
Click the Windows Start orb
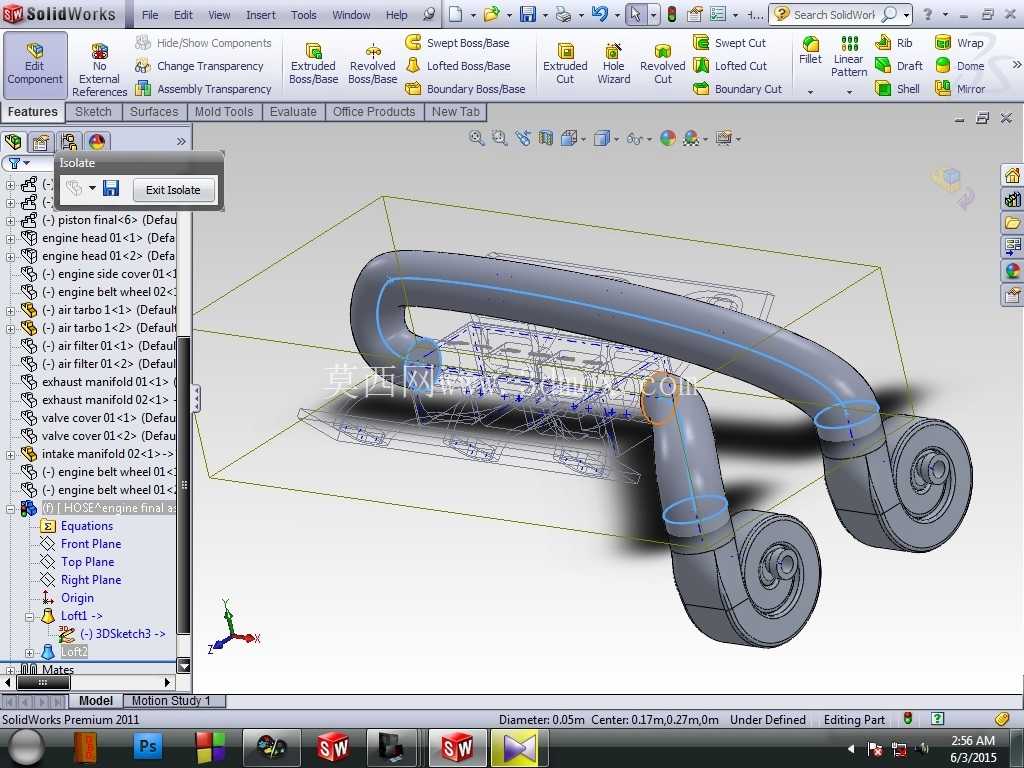point(27,747)
